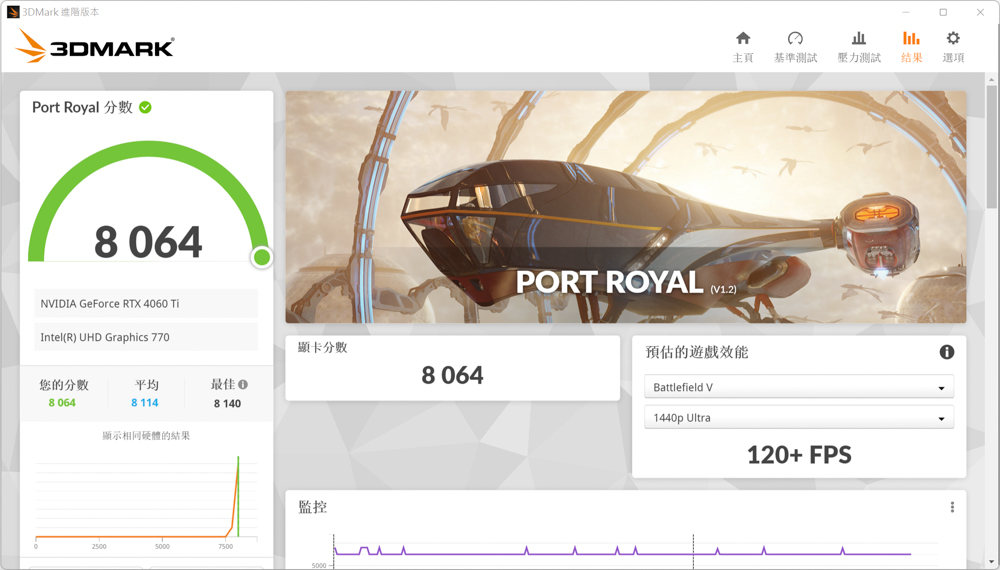Open the Options (選項) tab
Image resolution: width=1000 pixels, height=570 pixels.
953,47
